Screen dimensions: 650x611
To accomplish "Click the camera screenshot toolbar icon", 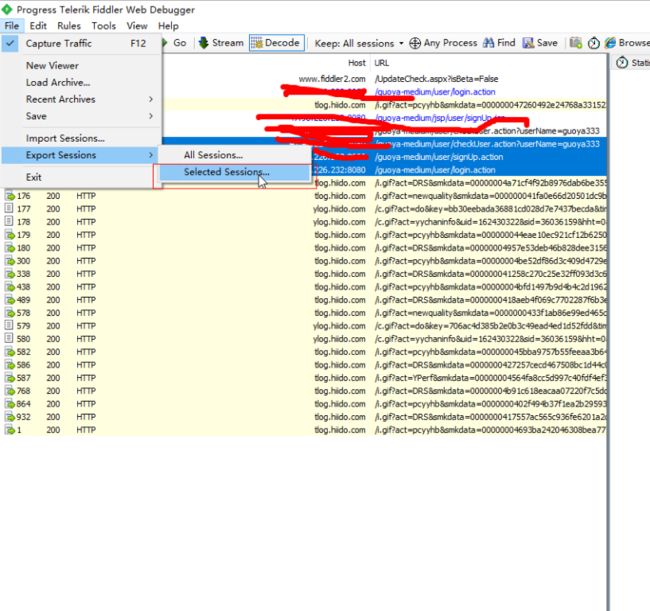I will point(576,43).
